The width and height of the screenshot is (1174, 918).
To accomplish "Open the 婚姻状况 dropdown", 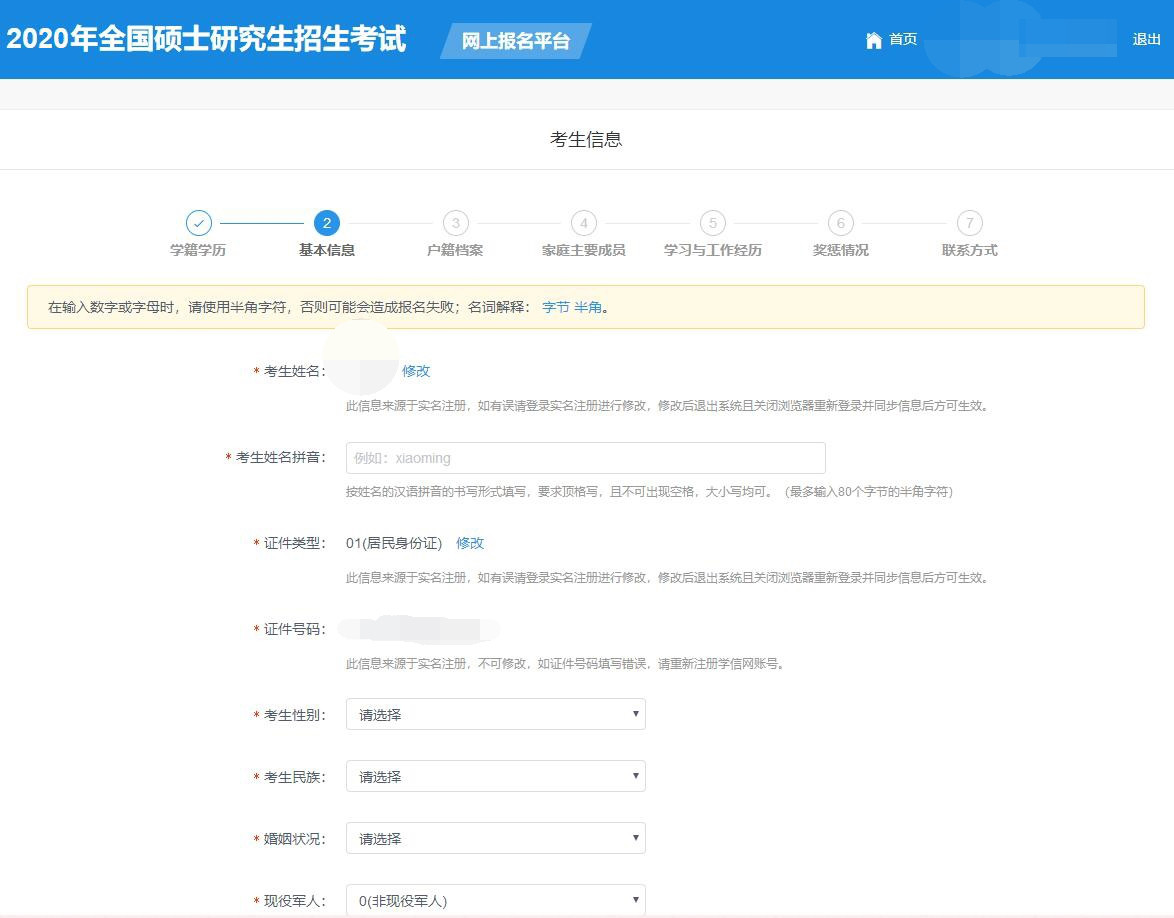I will click(495, 838).
